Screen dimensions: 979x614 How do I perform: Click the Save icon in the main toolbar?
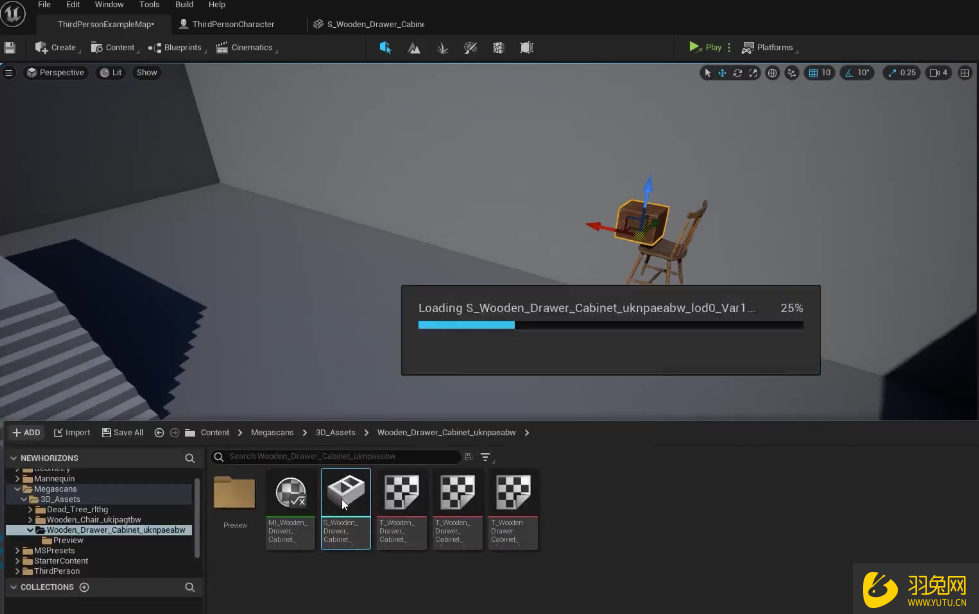coord(10,47)
